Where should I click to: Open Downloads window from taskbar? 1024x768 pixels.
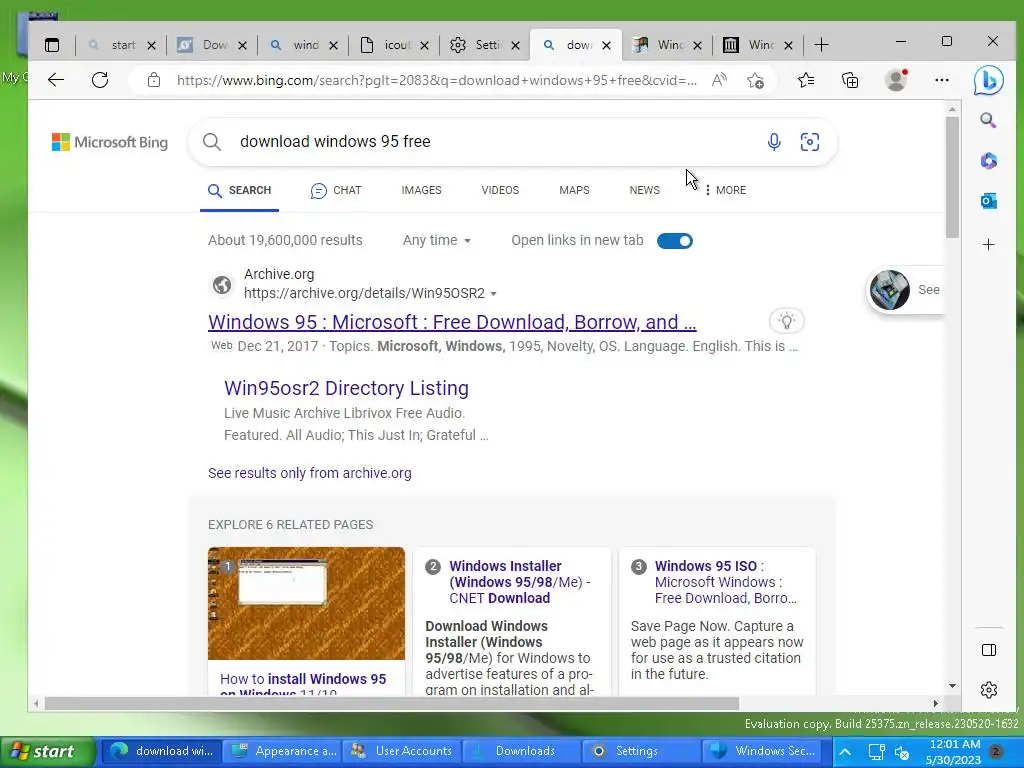coord(520,751)
